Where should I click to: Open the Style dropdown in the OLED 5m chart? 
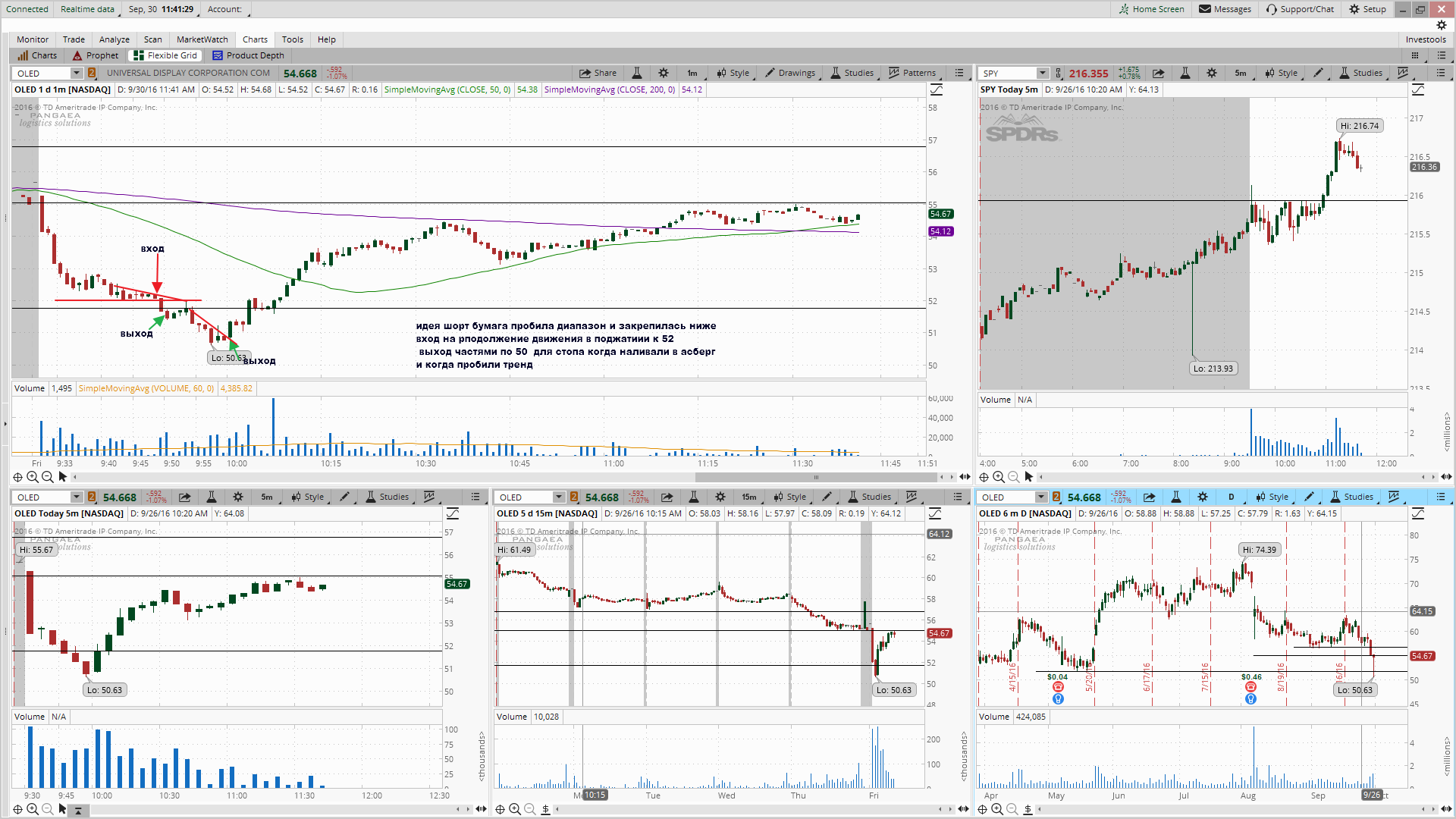(307, 497)
